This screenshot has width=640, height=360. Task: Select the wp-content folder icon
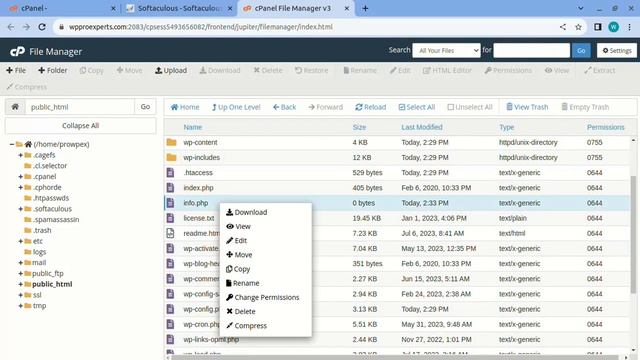(171, 142)
